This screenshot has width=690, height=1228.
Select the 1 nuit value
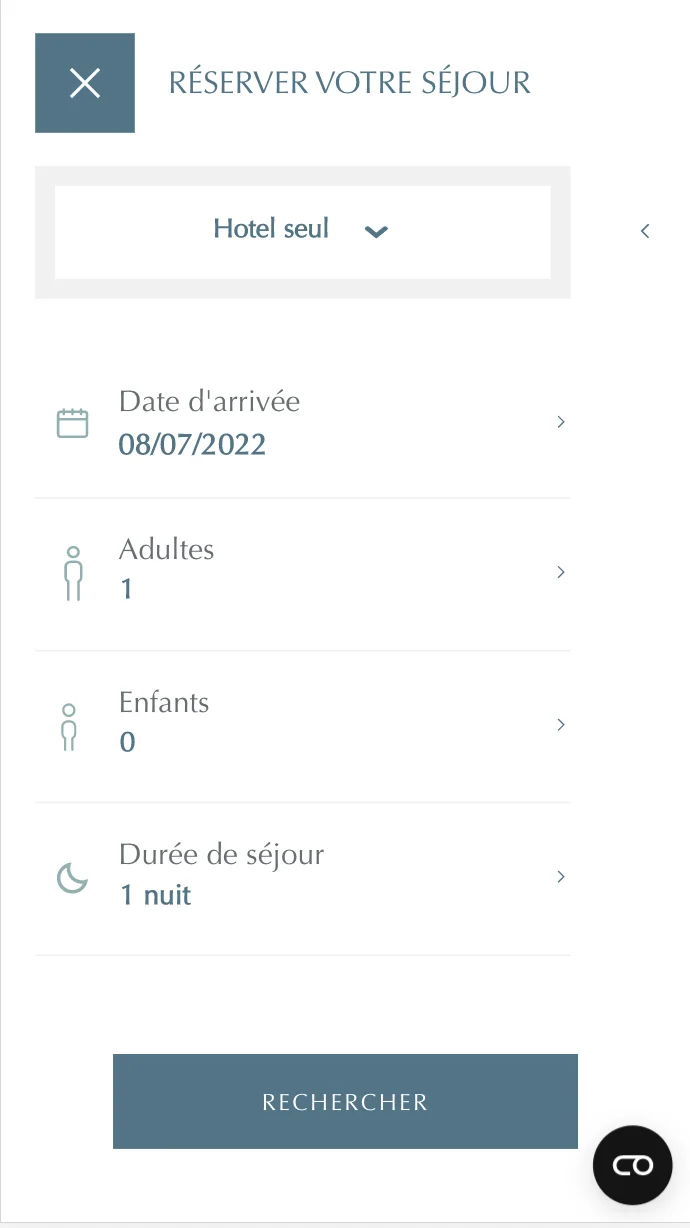(155, 895)
